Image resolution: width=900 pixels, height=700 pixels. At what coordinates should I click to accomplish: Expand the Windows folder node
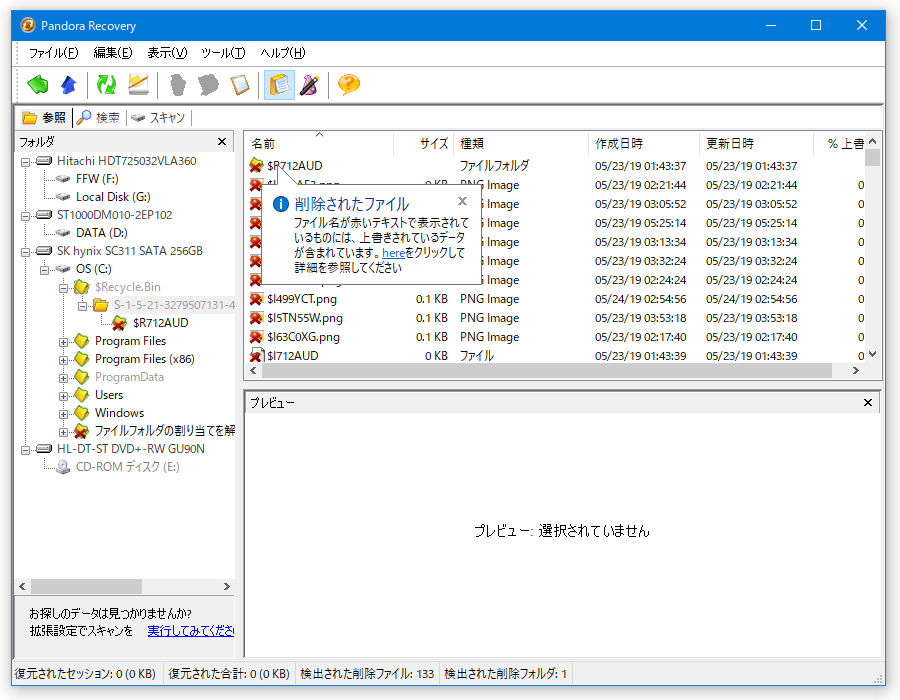63,414
